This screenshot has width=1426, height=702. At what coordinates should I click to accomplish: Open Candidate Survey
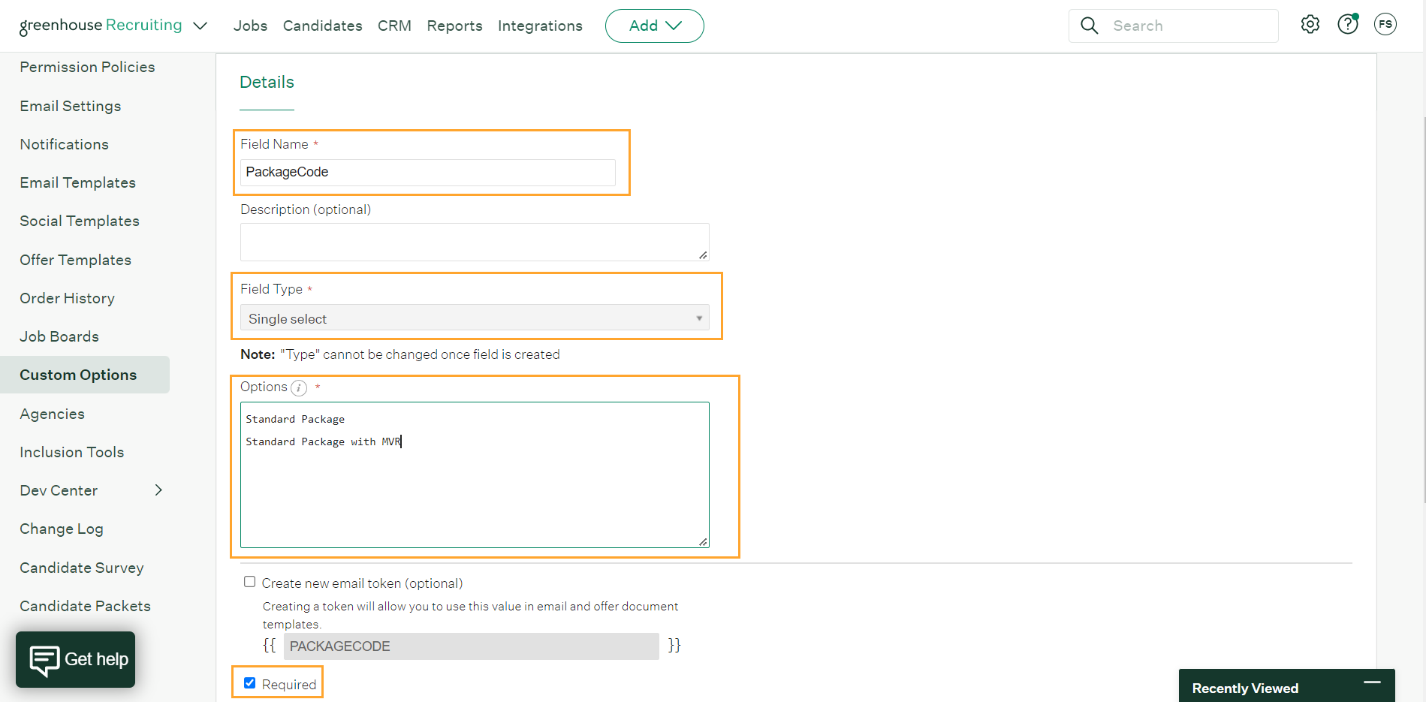(x=82, y=568)
